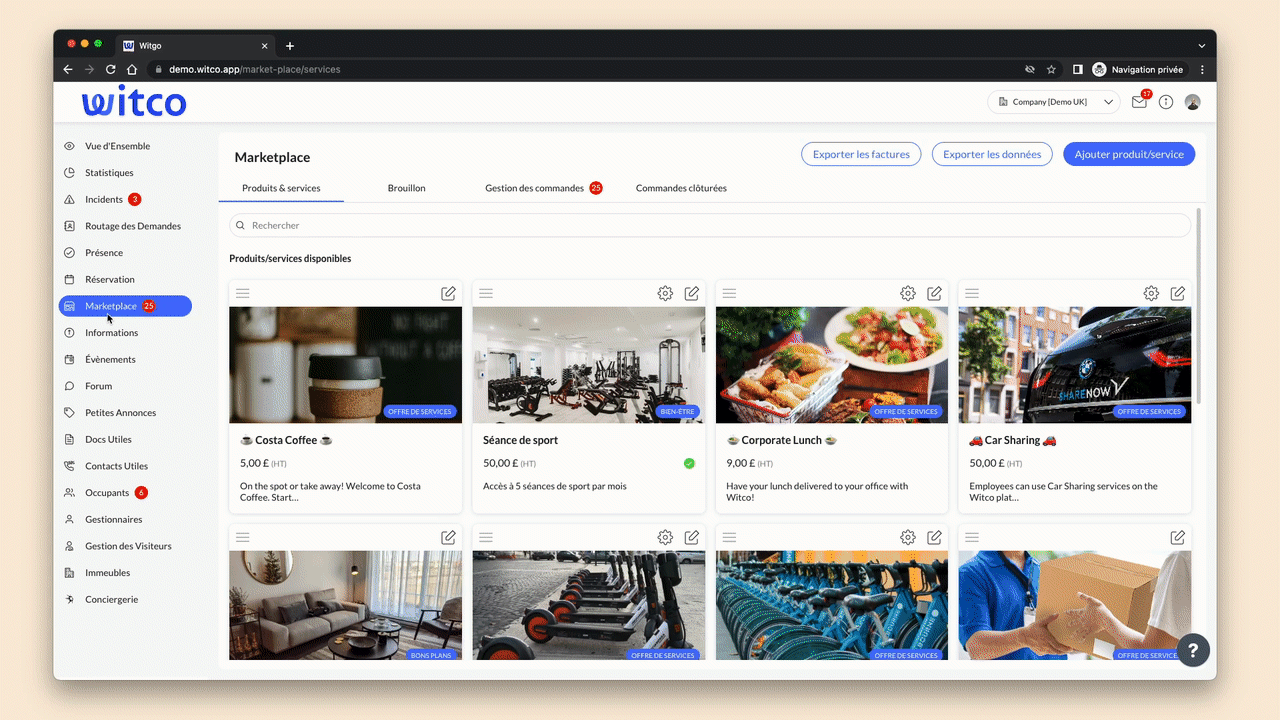Image resolution: width=1280 pixels, height=720 pixels.
Task: Edit the parcel delivery card
Action: (x=1178, y=537)
